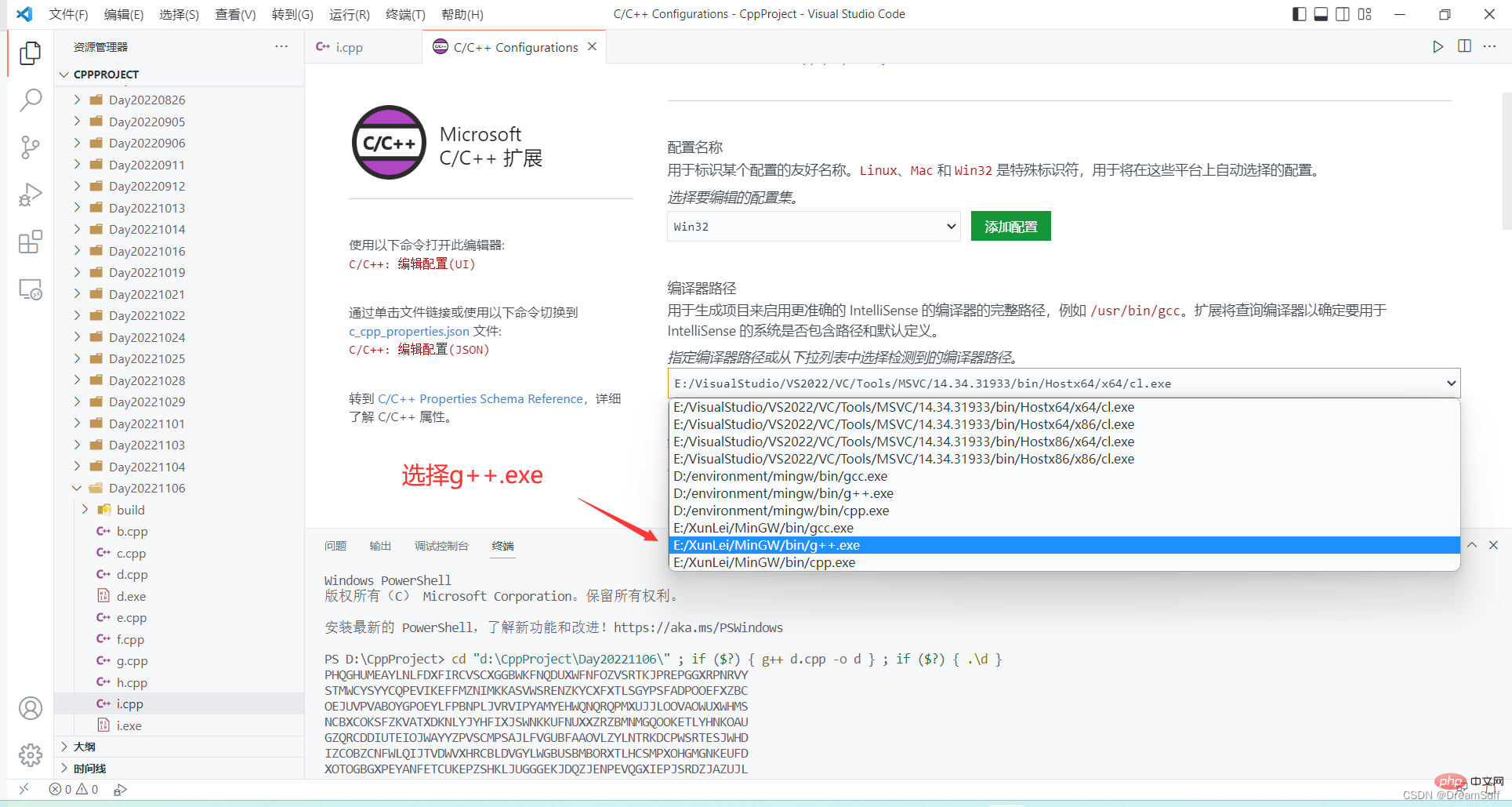
Task: Toggle the secondary sidebar layout button
Action: [x=1343, y=14]
